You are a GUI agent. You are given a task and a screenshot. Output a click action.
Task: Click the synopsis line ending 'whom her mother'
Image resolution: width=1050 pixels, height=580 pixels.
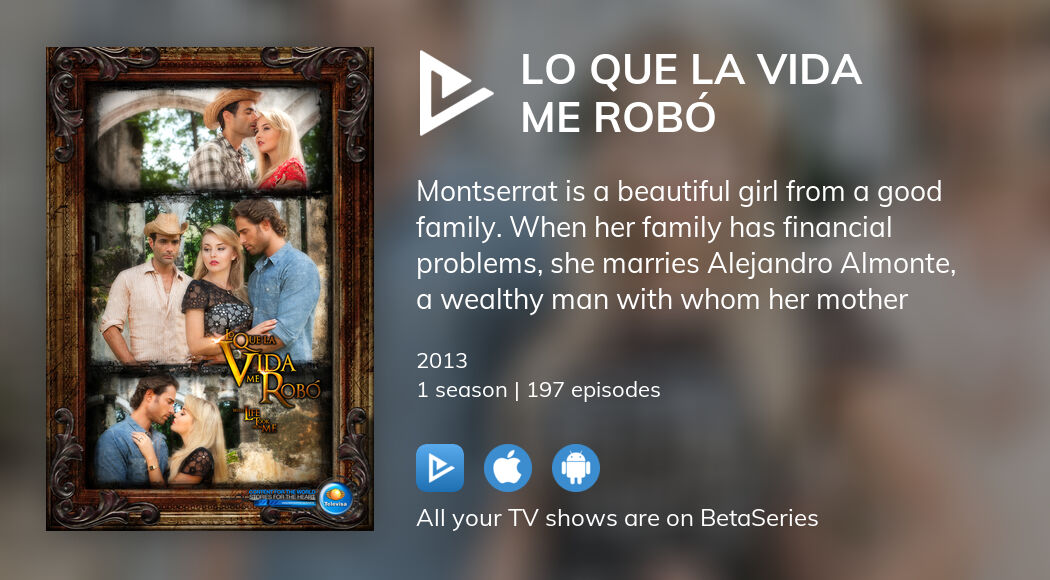click(x=662, y=299)
